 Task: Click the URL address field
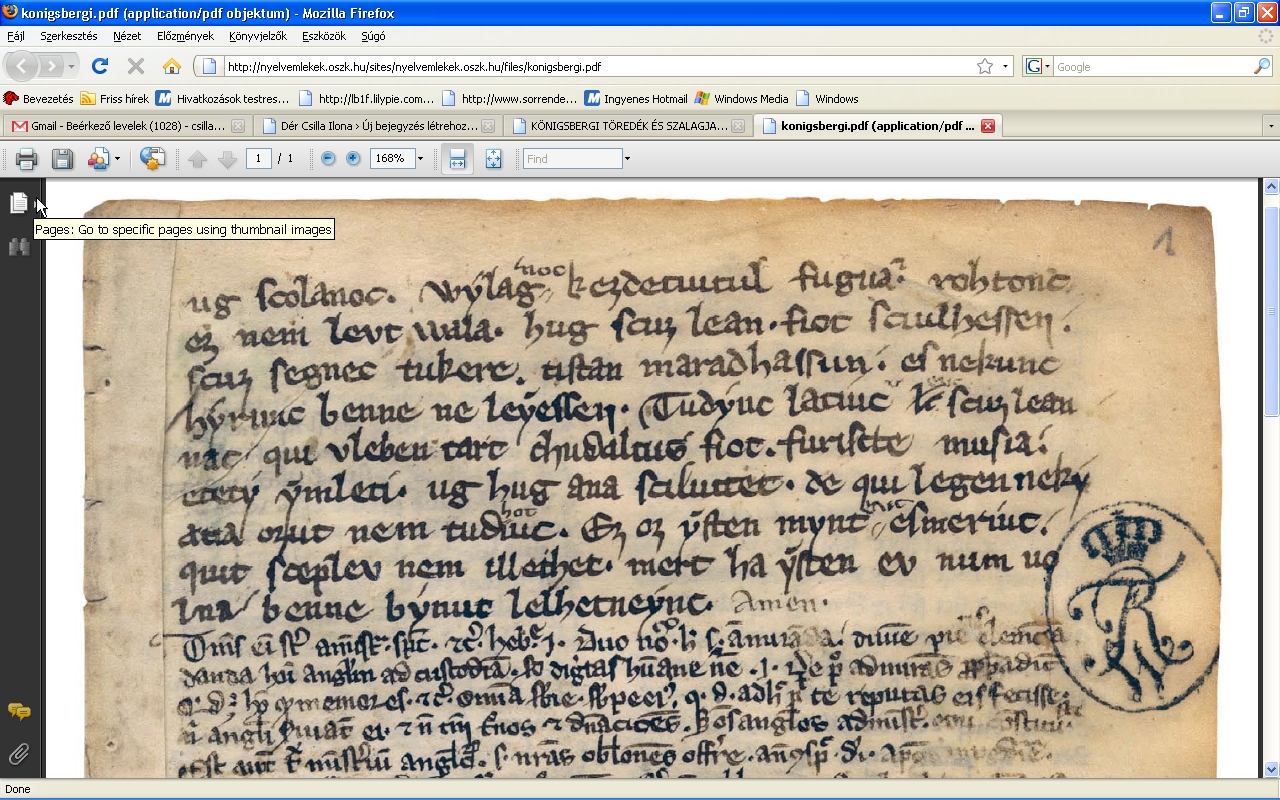[x=598, y=67]
